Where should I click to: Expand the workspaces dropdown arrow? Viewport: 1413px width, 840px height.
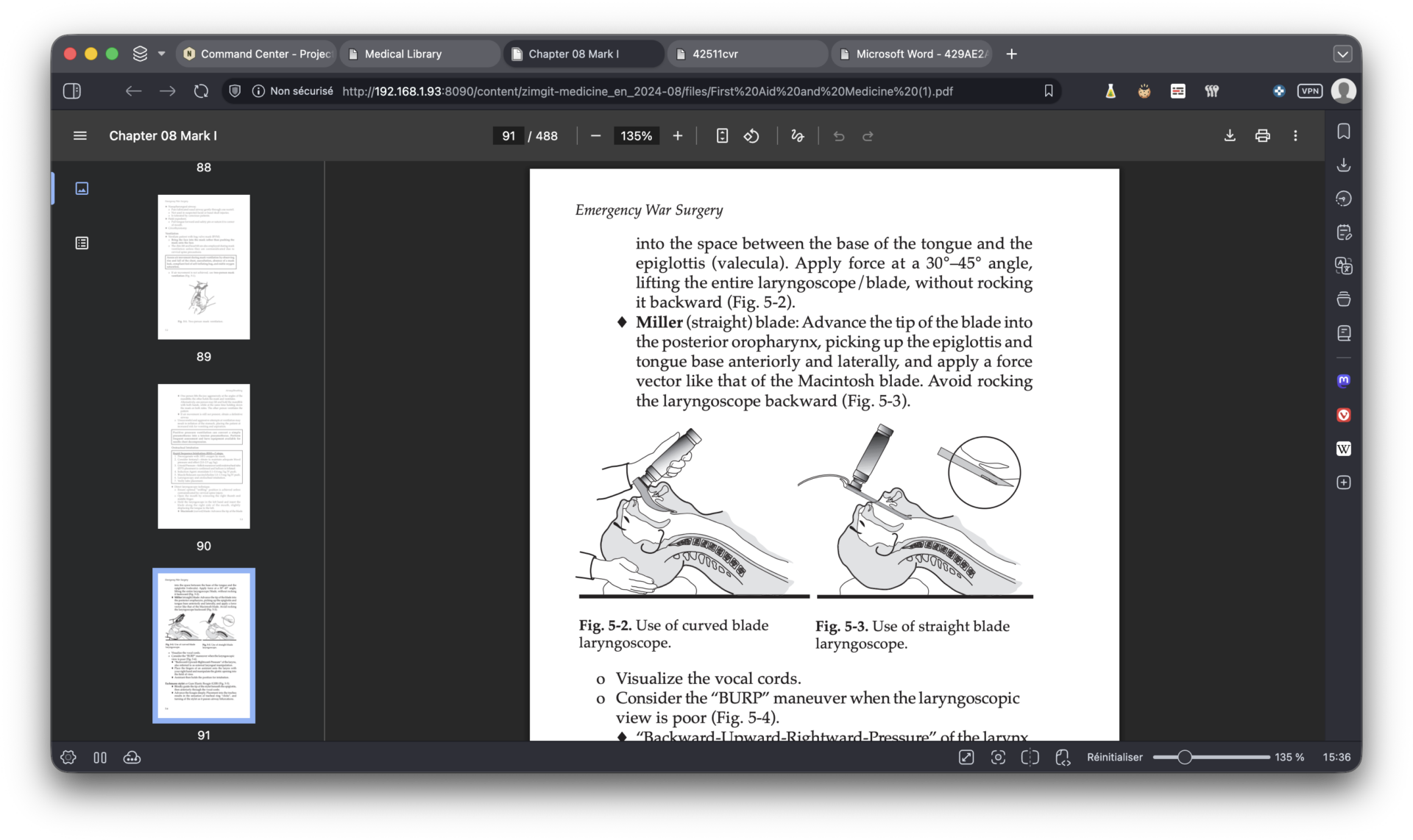[x=162, y=54]
